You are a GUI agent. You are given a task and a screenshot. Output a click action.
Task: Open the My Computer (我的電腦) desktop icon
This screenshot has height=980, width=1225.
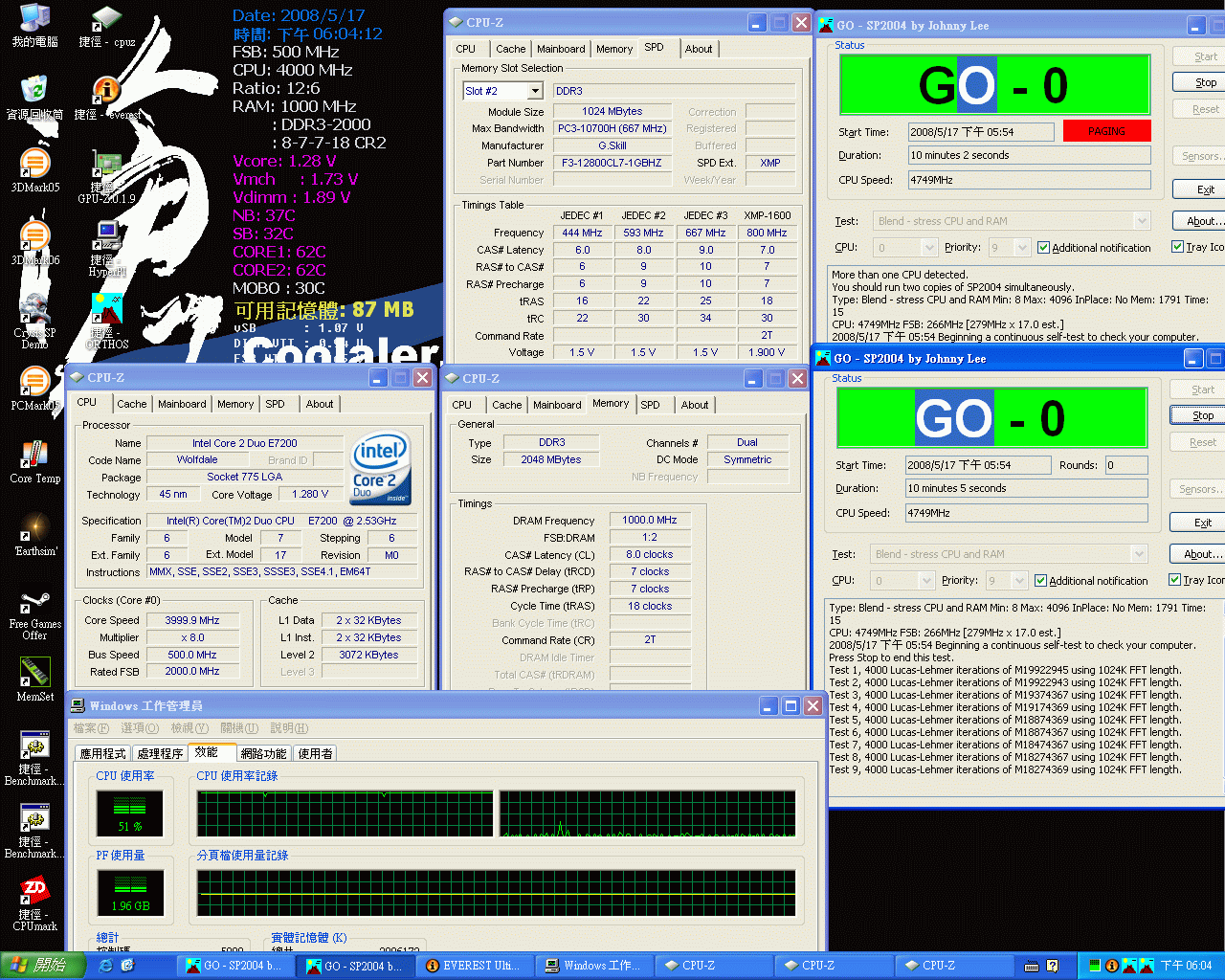click(34, 25)
